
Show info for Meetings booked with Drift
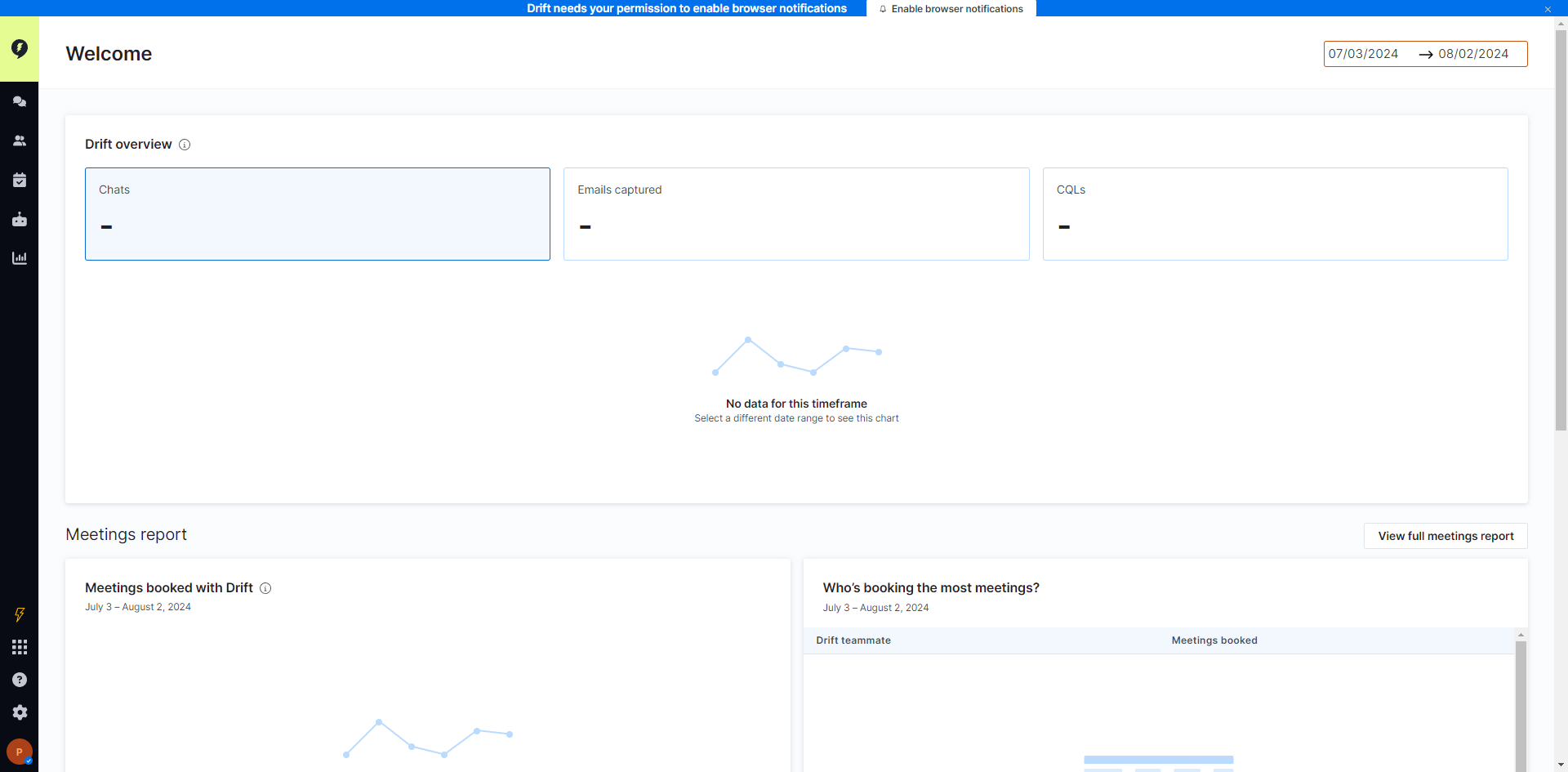coord(265,588)
